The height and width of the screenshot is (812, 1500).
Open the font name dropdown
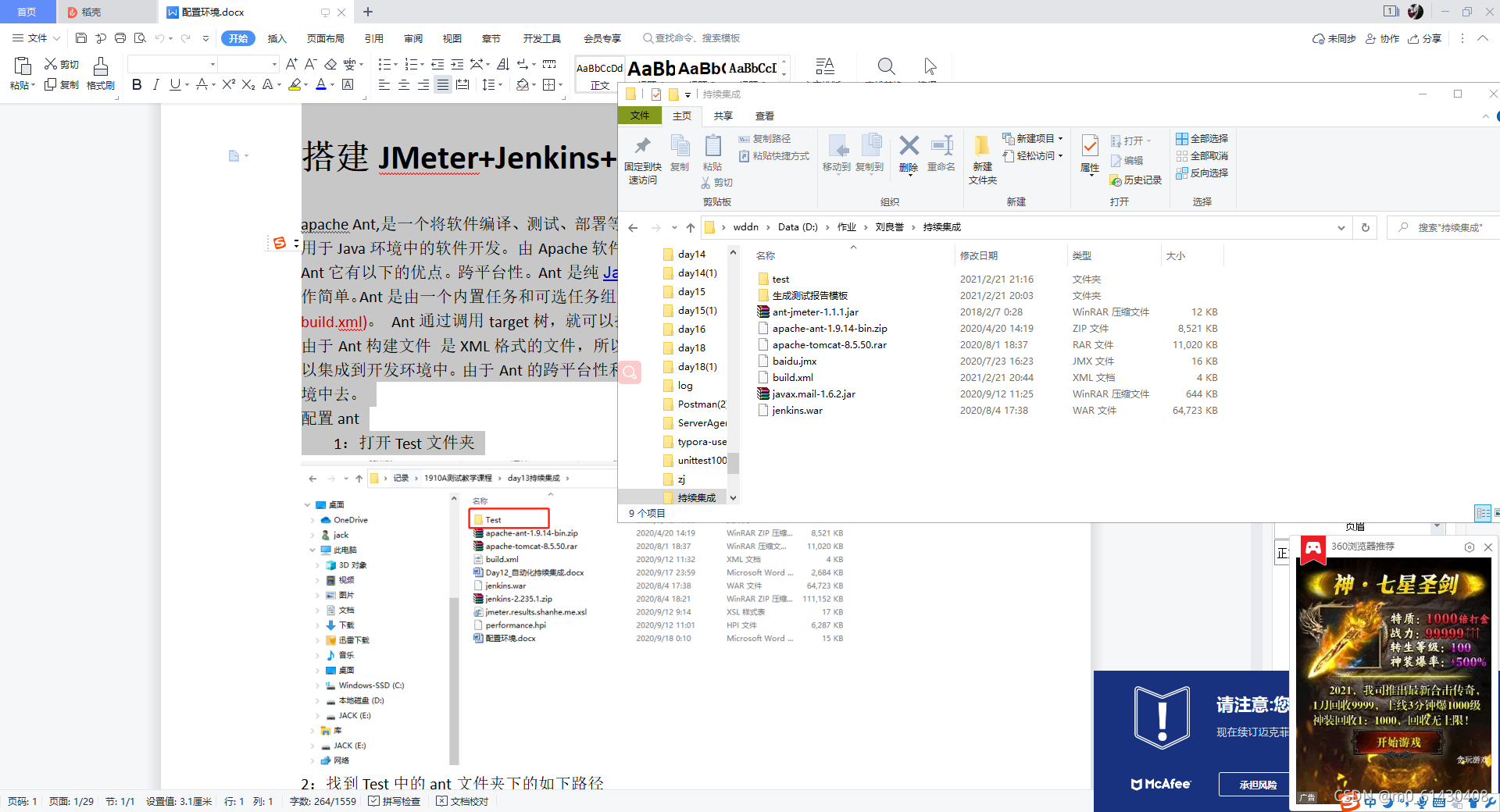click(212, 64)
